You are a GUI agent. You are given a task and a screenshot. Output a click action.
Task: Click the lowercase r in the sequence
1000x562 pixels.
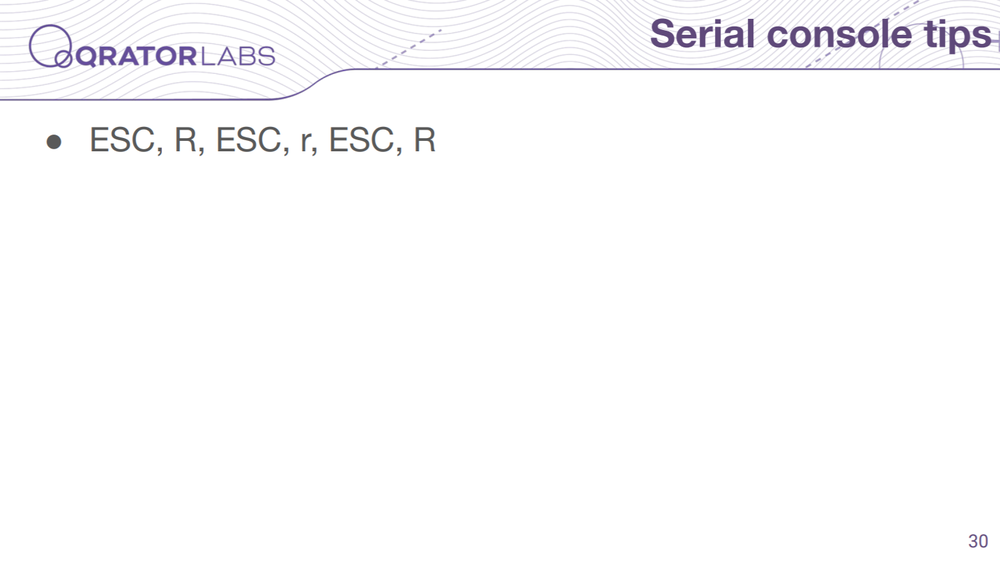(x=305, y=143)
